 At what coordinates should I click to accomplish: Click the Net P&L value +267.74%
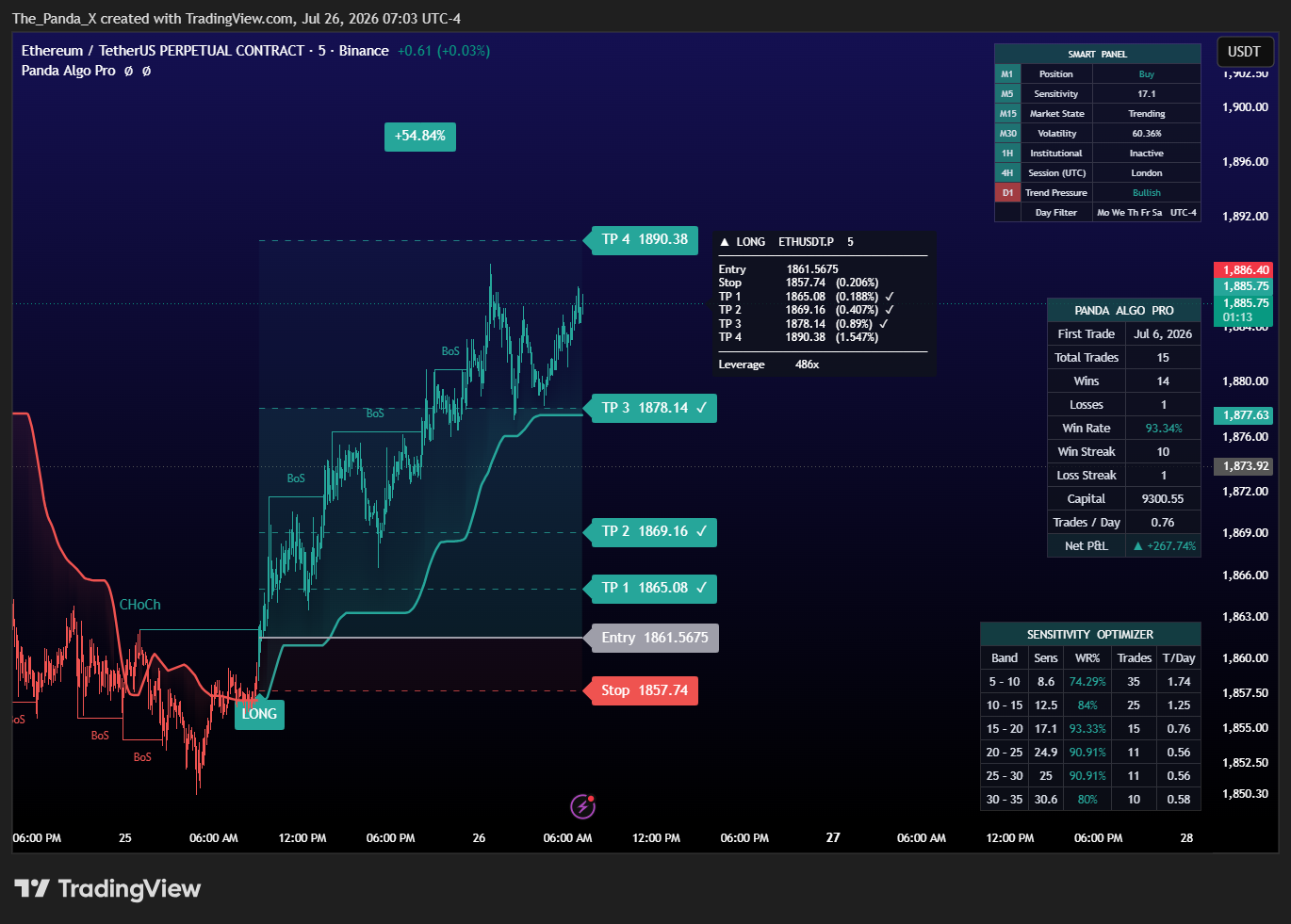click(x=1164, y=546)
